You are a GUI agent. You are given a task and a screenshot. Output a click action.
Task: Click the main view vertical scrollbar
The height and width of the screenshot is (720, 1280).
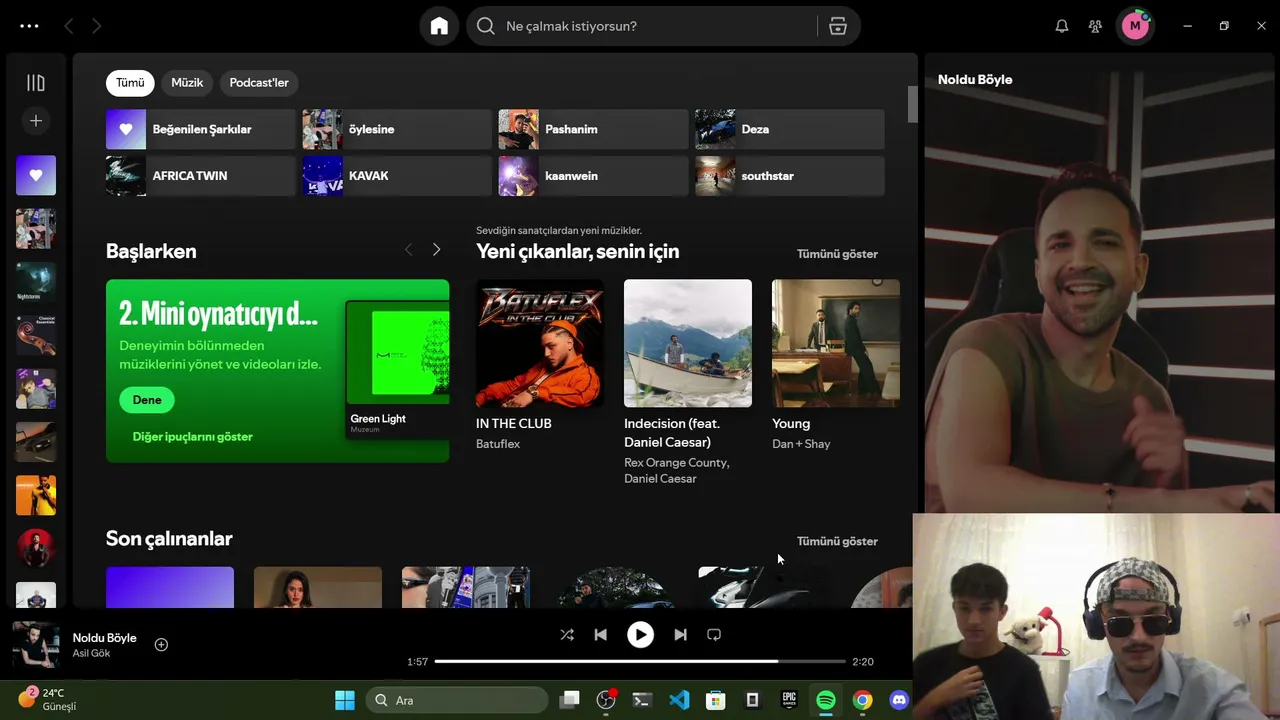[913, 105]
